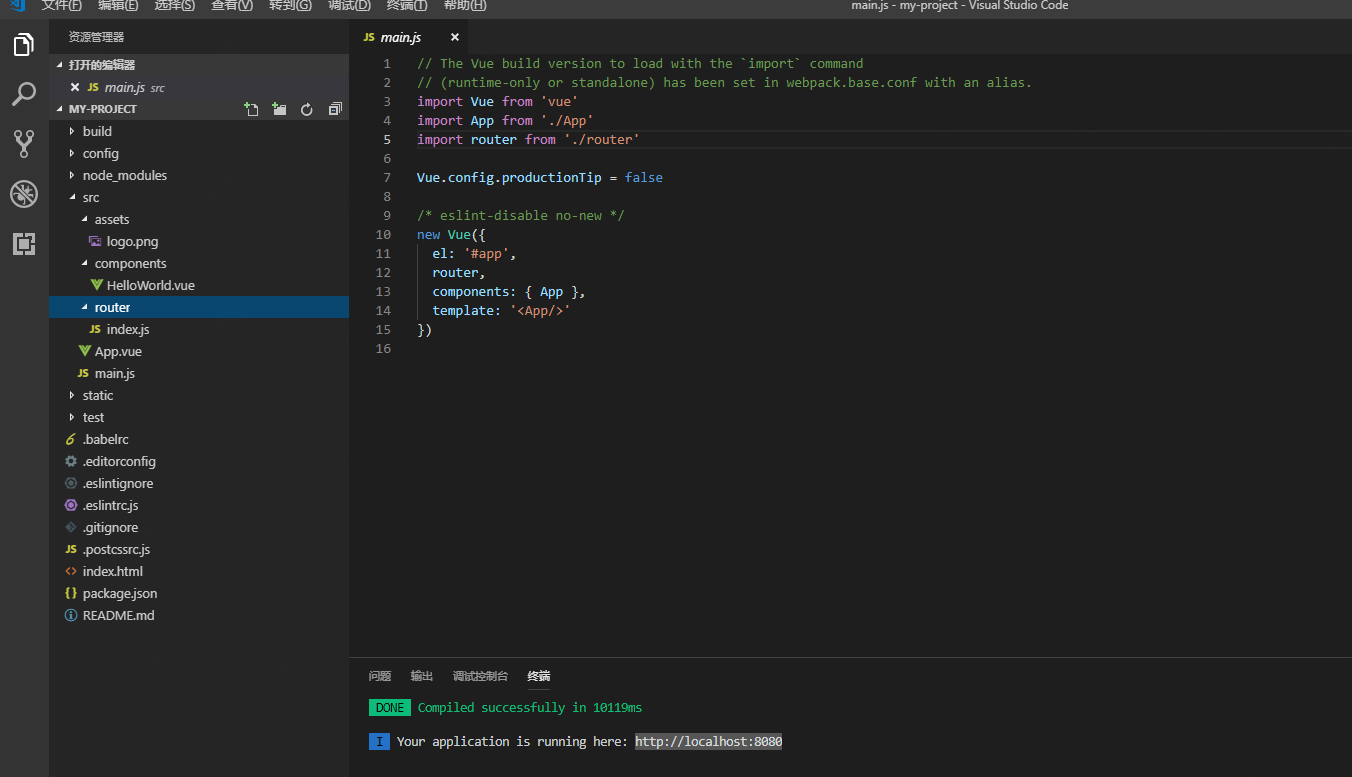The height and width of the screenshot is (777, 1352).
Task: Open the 文件(F) menu
Action: point(62,6)
